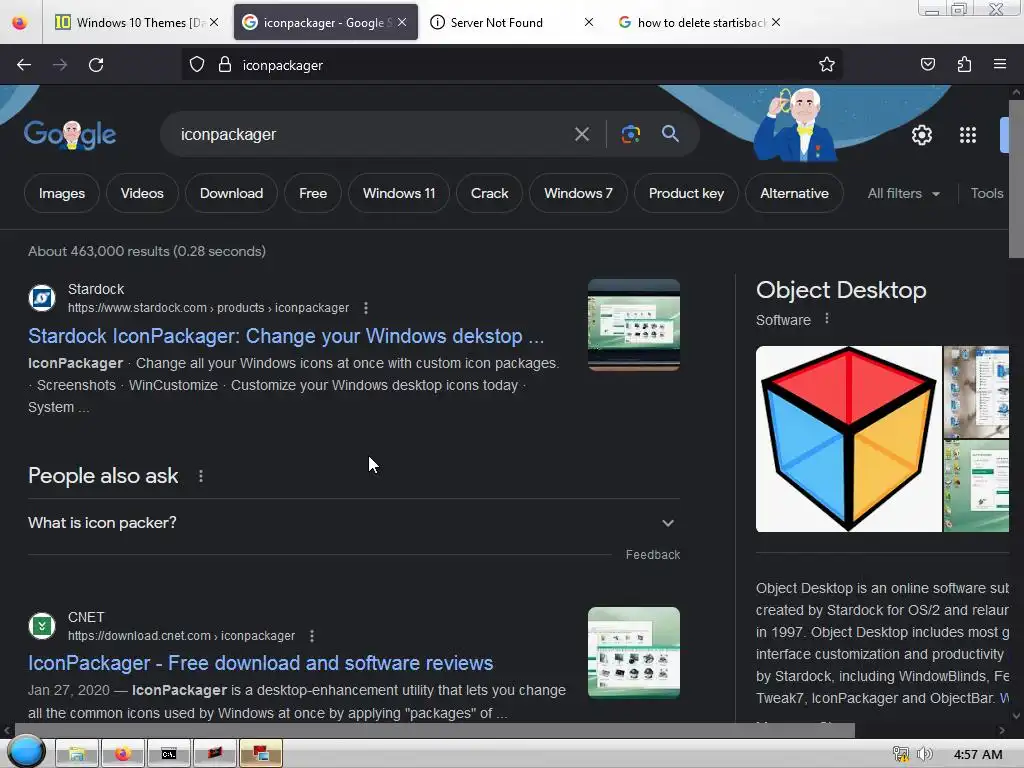Start a Google Lens image search
This screenshot has width=1024, height=768.
point(630,135)
